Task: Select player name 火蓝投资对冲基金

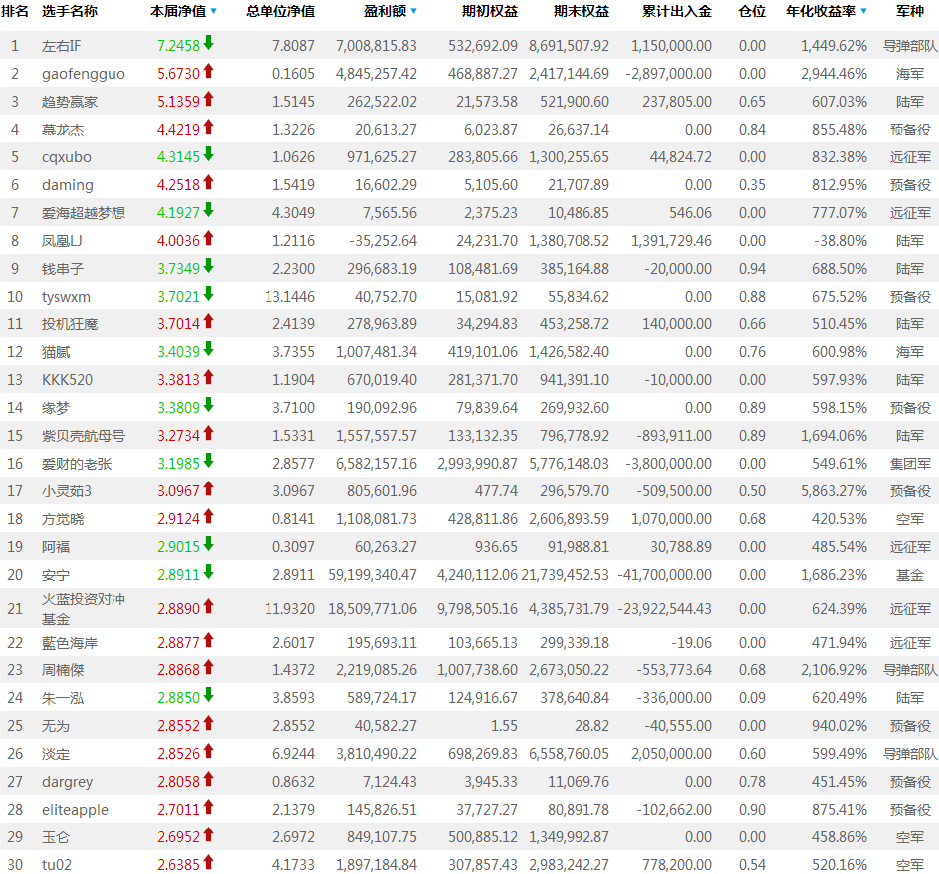Action: [83, 609]
